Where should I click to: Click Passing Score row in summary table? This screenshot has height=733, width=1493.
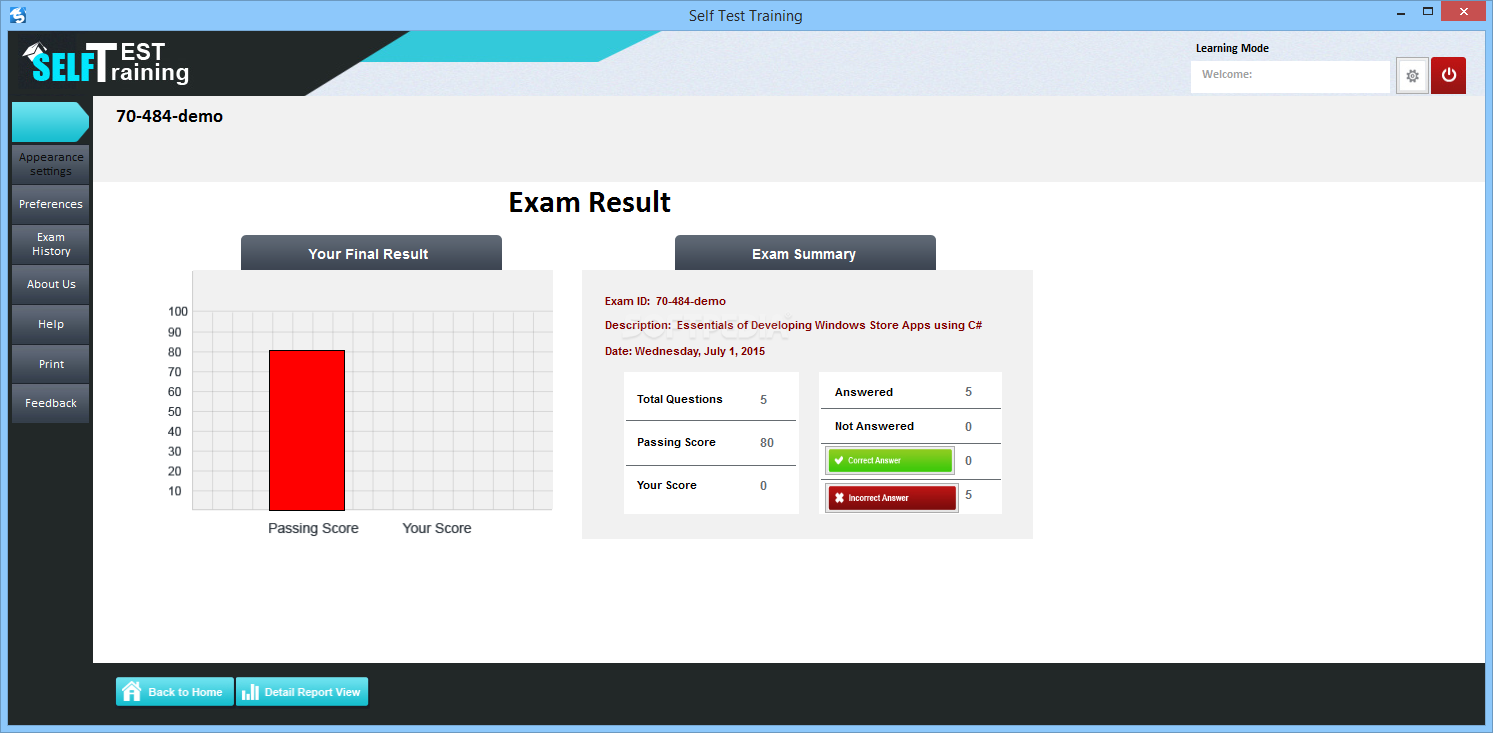(711, 442)
